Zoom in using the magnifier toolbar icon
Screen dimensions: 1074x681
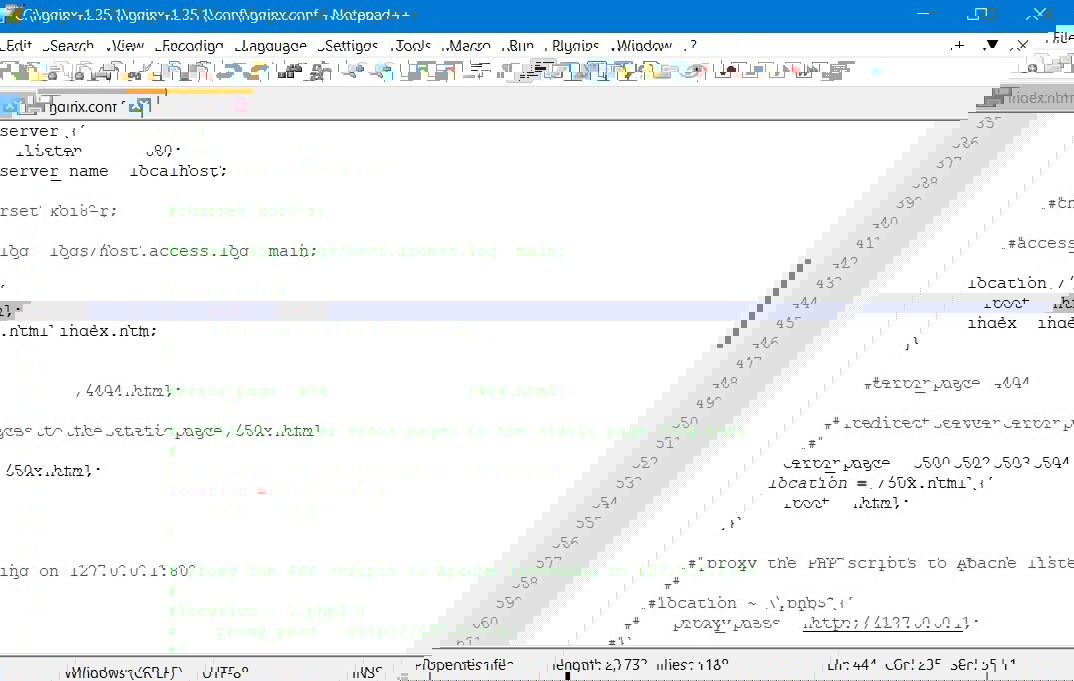pos(353,71)
